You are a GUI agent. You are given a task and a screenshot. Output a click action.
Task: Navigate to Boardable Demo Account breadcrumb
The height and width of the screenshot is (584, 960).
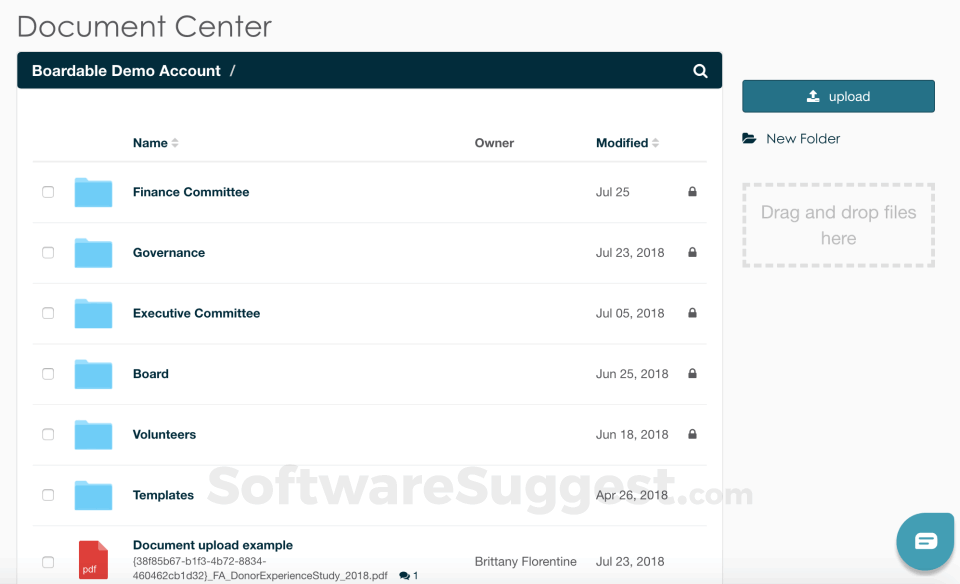tap(126, 70)
